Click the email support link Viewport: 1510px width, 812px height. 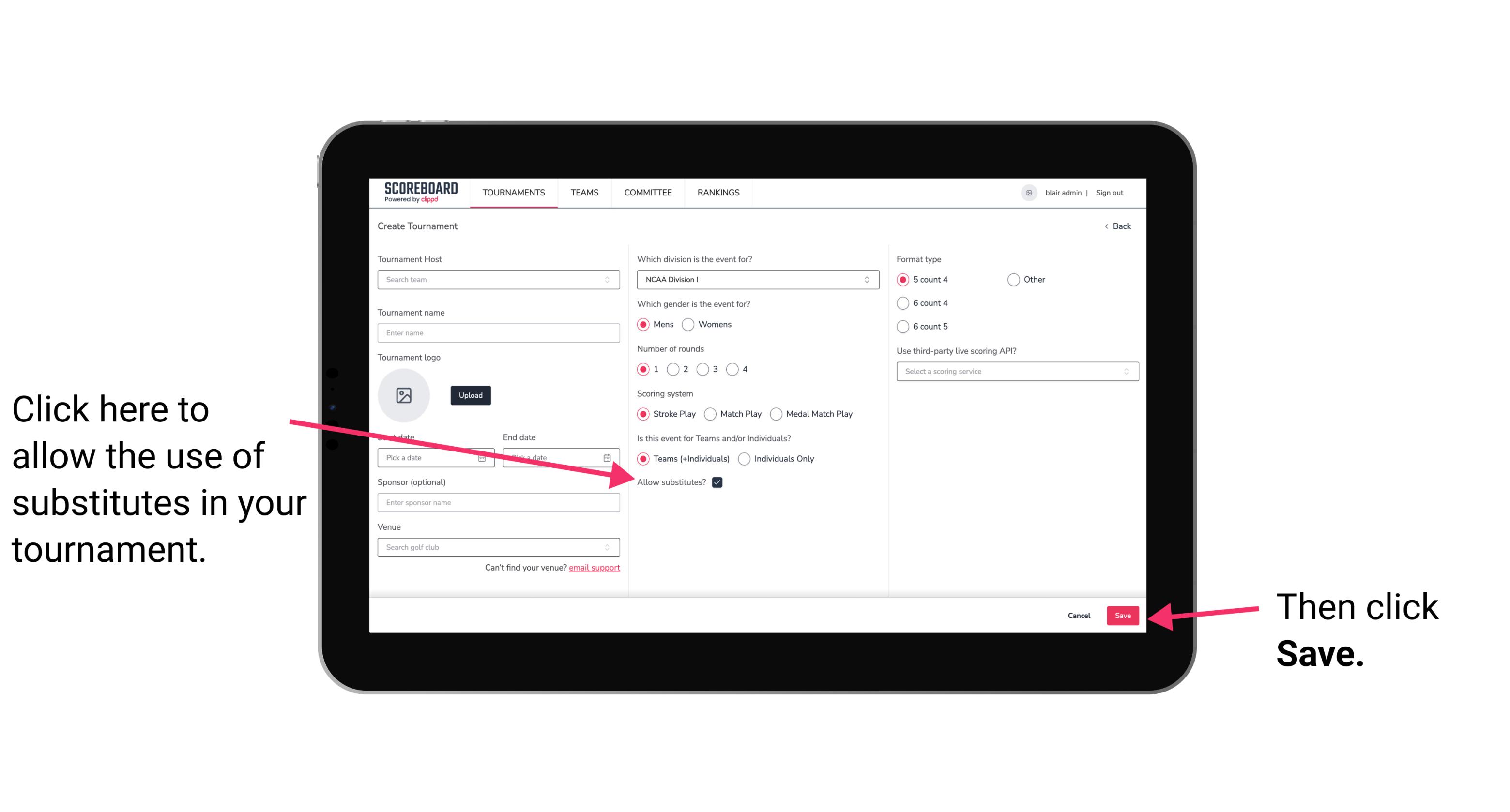595,568
